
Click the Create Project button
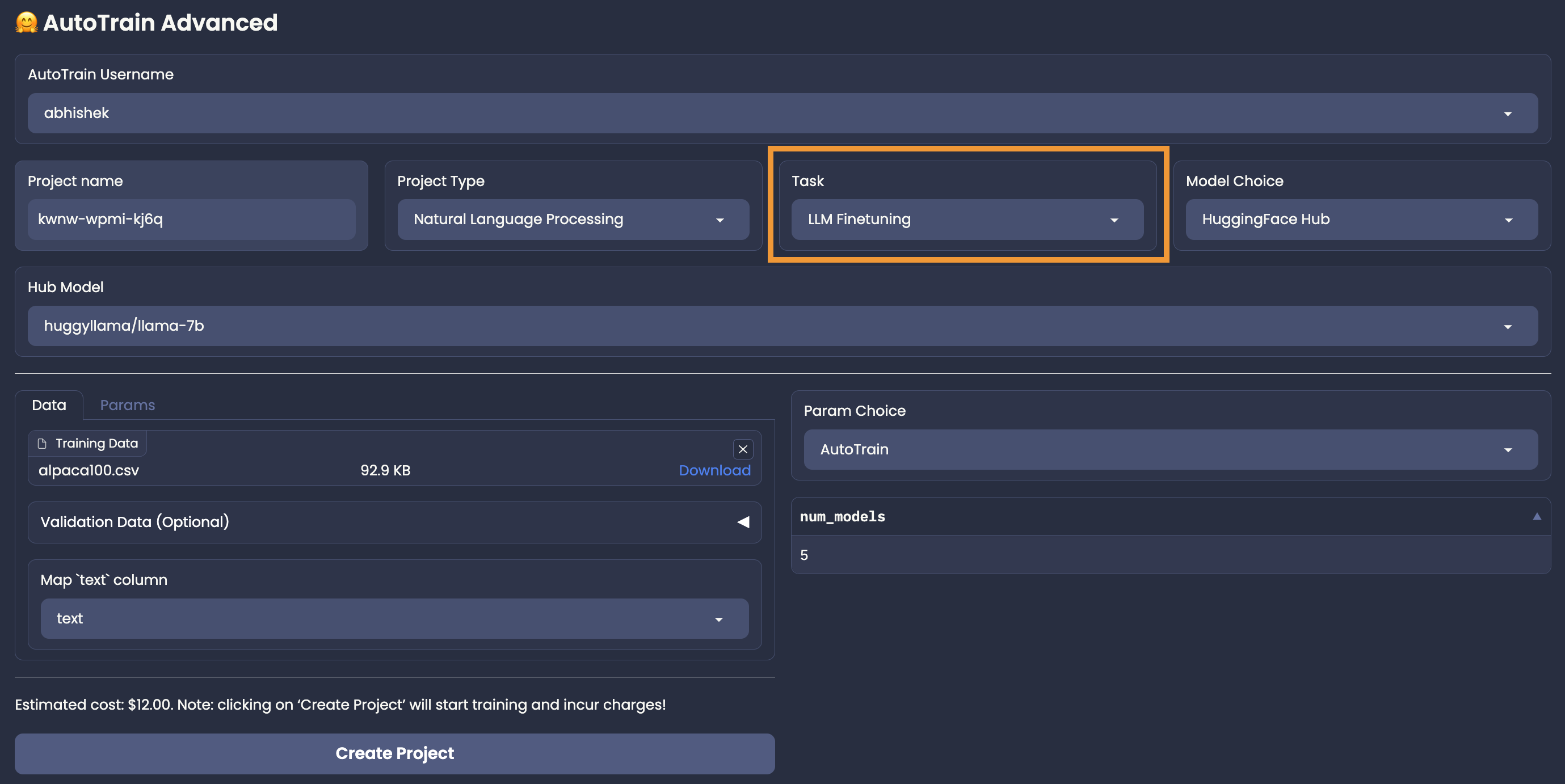tap(394, 753)
